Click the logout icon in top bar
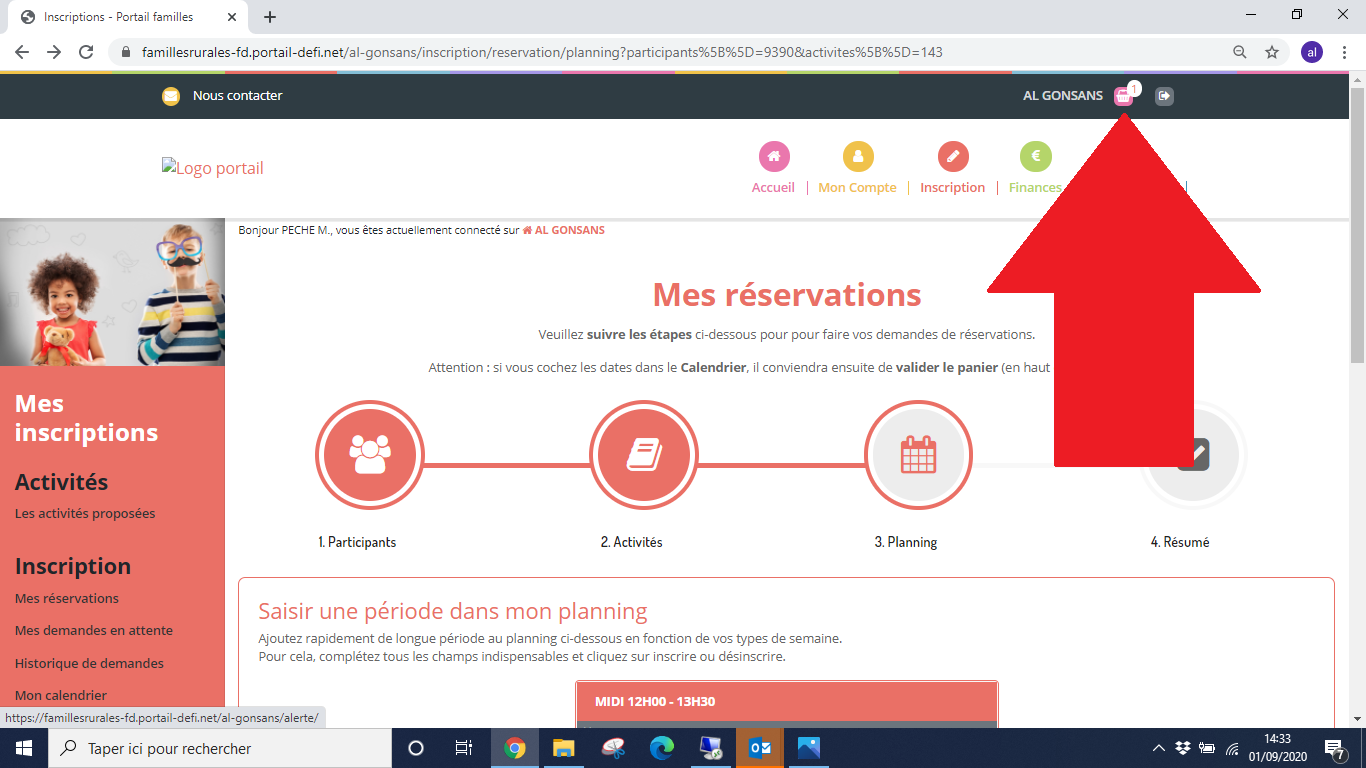Viewport: 1366px width, 768px height. coord(1164,96)
